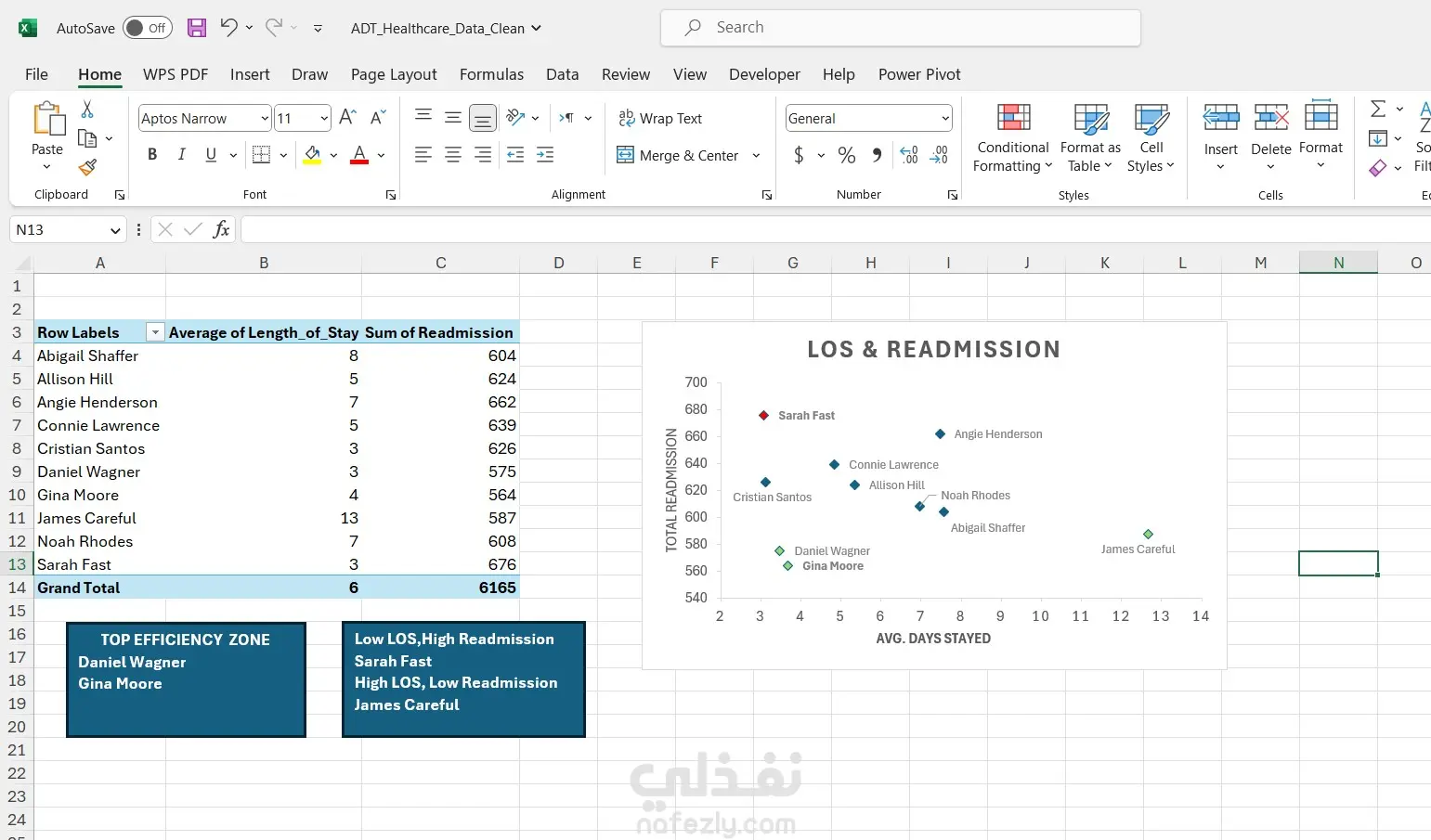Click Insert cells button
Viewport: 1431px width, 840px height.
[1221, 136]
